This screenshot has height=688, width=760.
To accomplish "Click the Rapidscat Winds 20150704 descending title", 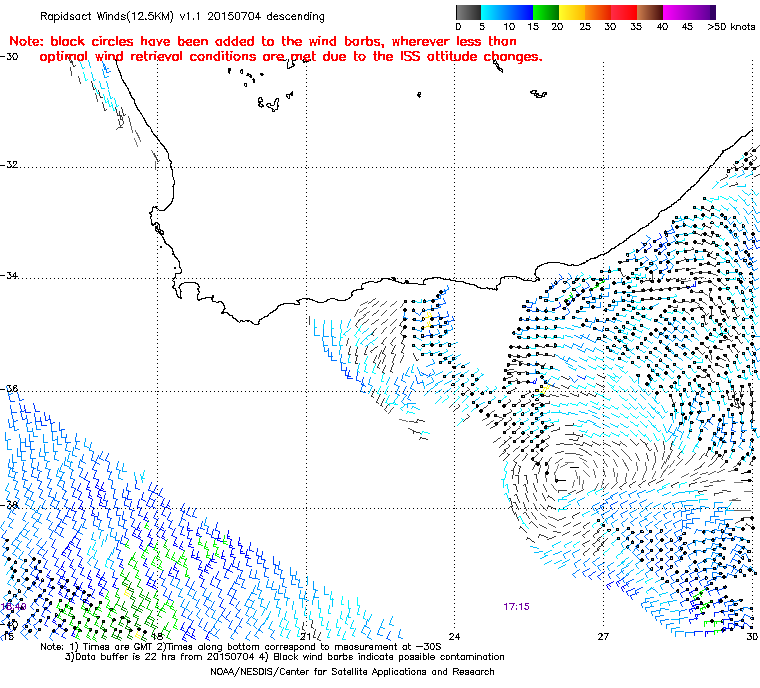I will [x=182, y=16].
